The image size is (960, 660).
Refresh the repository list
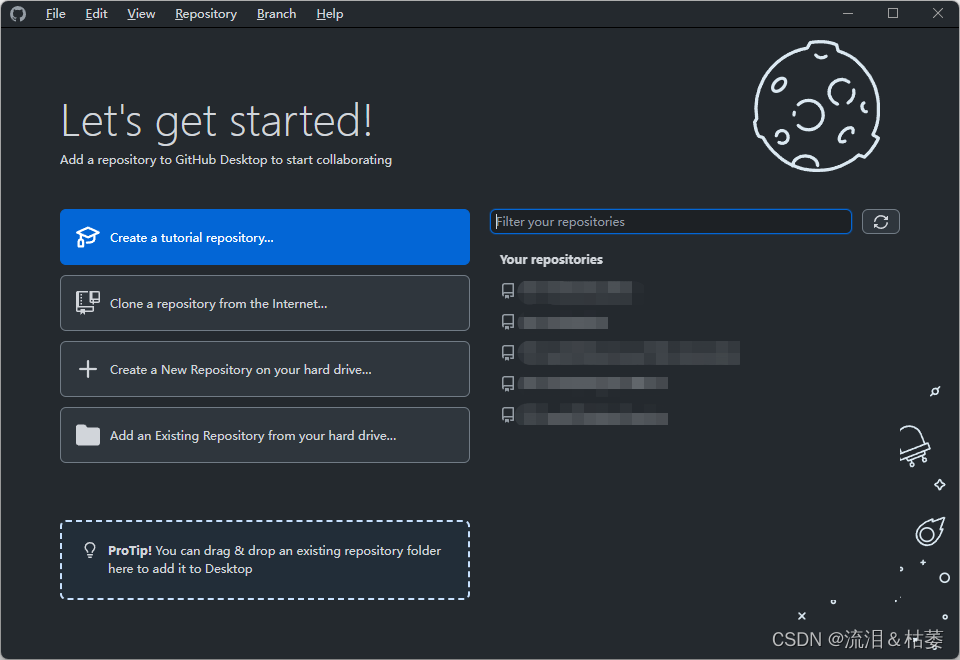pyautogui.click(x=880, y=222)
